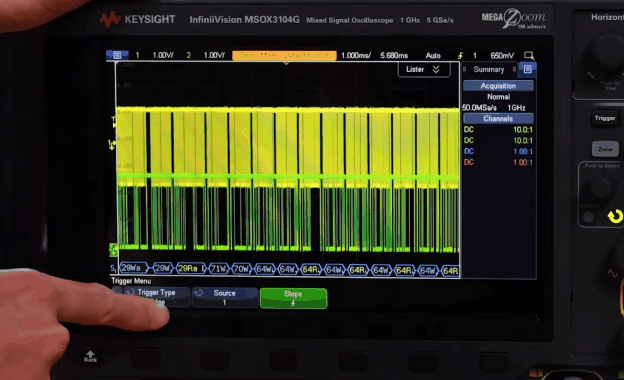This screenshot has height=380, width=624.
Task: Tap the zoom magnifier icon in status bar
Action: click(529, 55)
